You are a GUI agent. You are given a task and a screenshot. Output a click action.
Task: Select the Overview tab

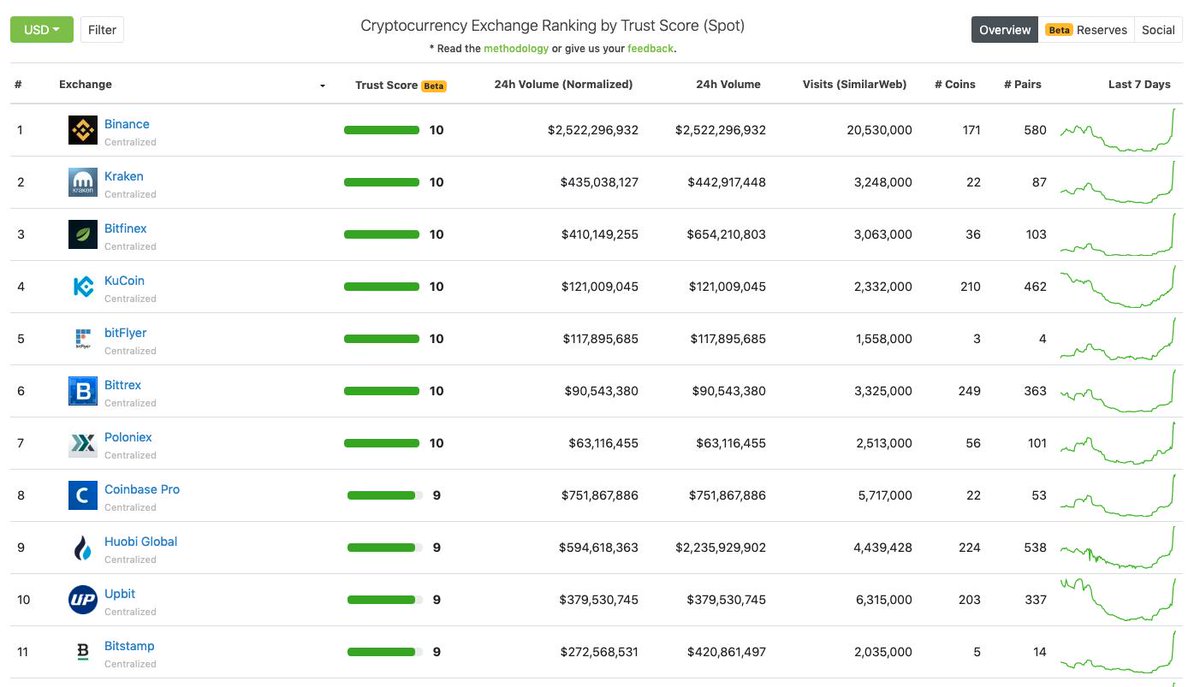[x=1005, y=30]
